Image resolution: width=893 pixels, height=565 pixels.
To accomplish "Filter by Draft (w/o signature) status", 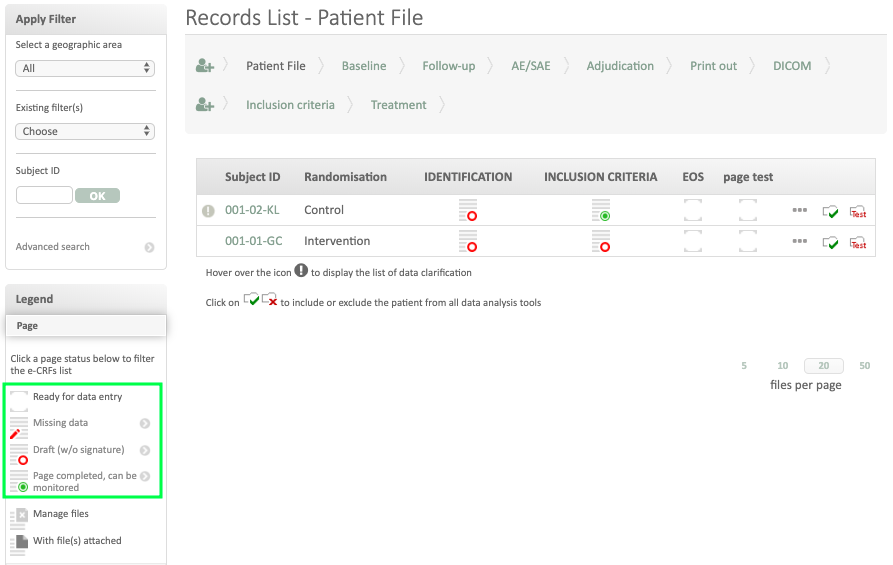I will (x=78, y=450).
